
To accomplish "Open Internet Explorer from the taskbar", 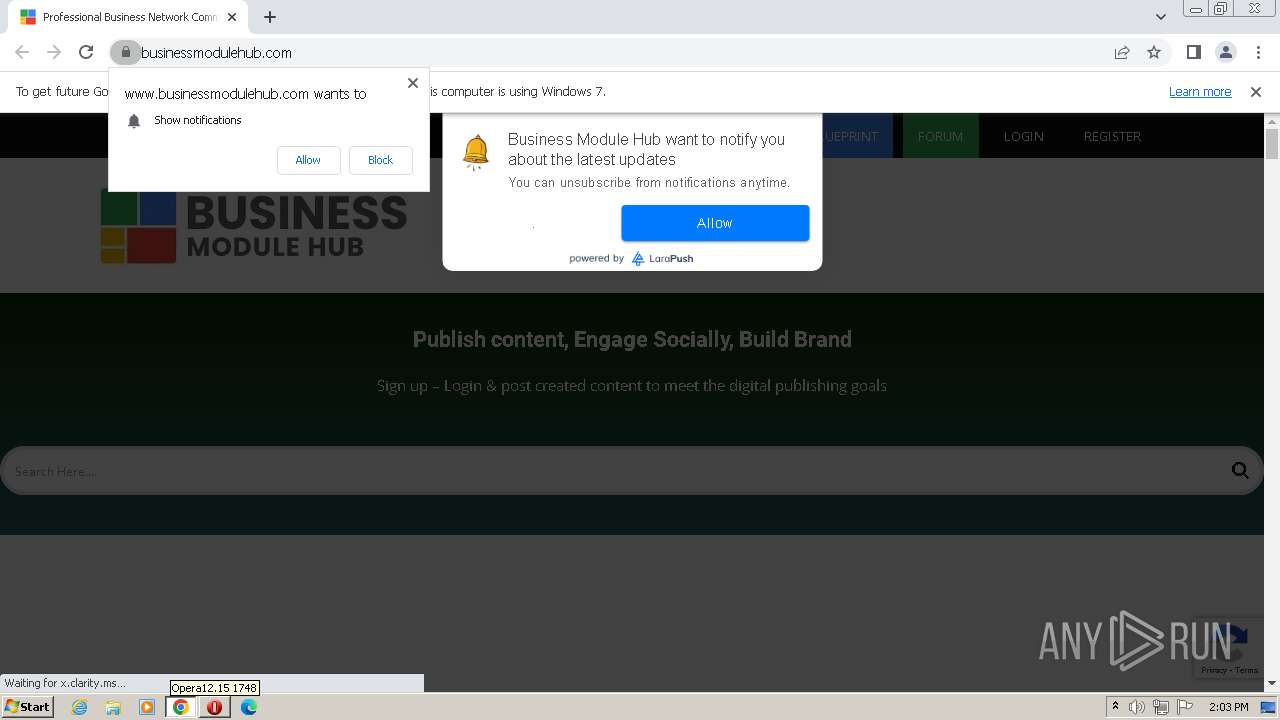I will pyautogui.click(x=79, y=707).
